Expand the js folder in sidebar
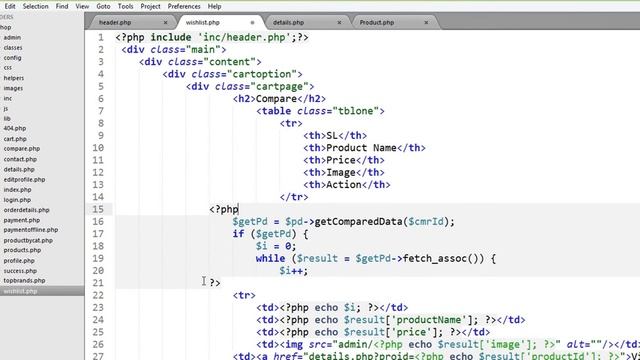The image size is (640, 360). [x=6, y=109]
